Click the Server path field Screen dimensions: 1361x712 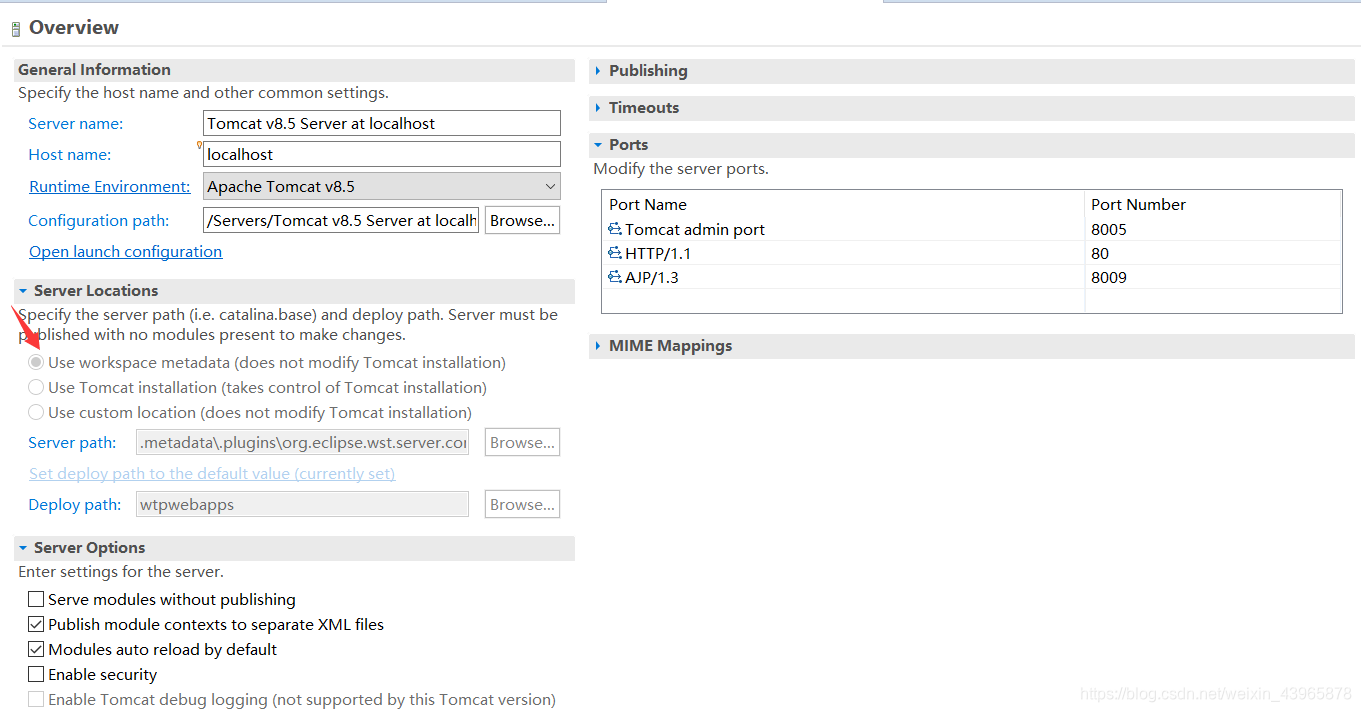coord(302,442)
